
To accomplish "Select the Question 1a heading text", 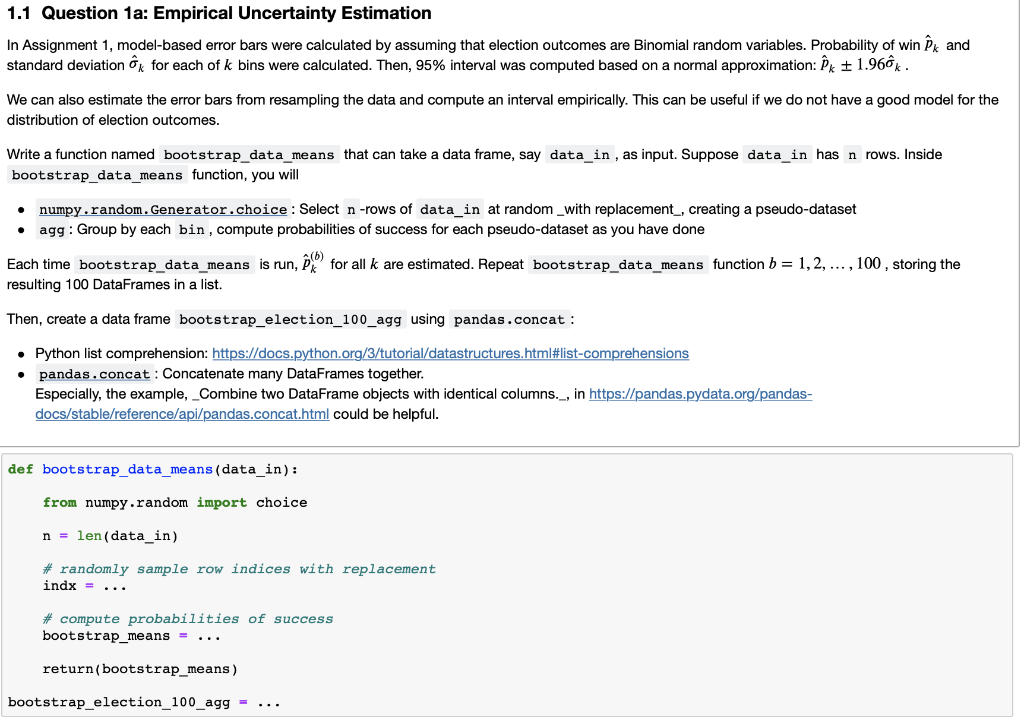I will click(x=219, y=13).
